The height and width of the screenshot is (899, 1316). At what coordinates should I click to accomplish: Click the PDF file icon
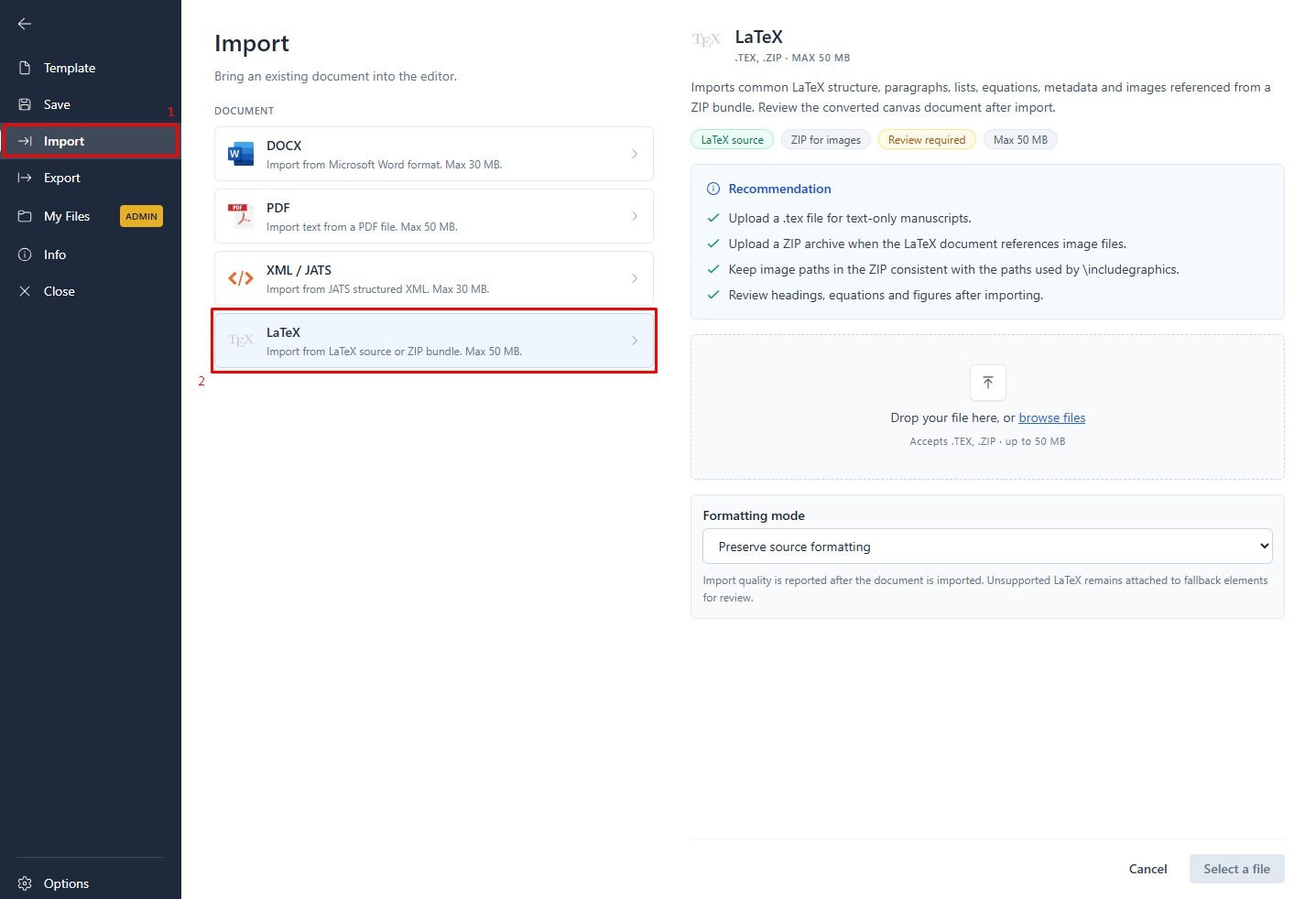241,216
